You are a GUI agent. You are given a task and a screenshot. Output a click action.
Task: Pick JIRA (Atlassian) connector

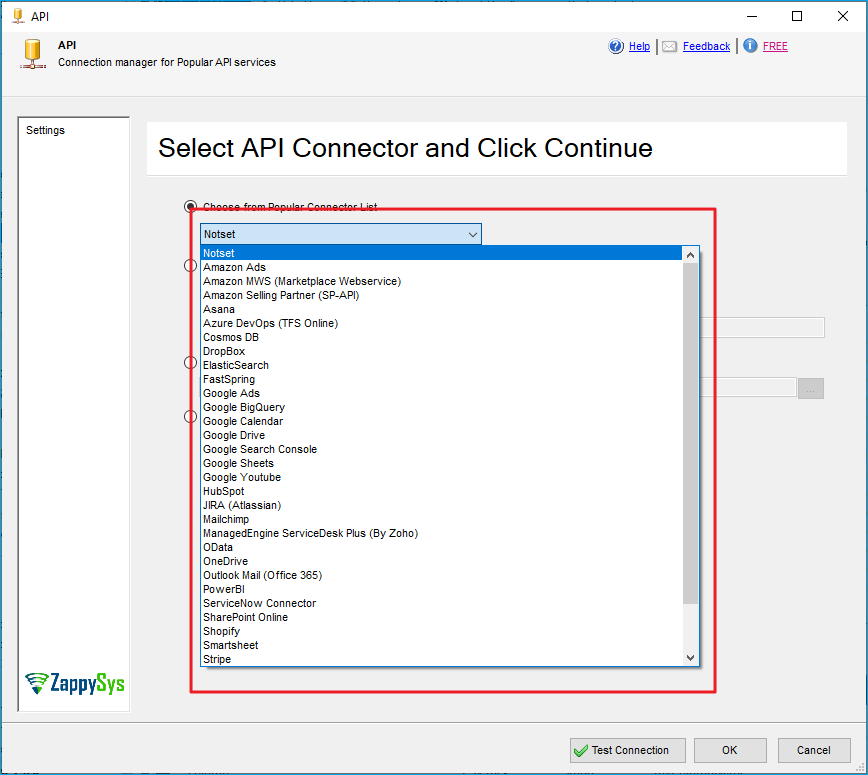point(441,505)
